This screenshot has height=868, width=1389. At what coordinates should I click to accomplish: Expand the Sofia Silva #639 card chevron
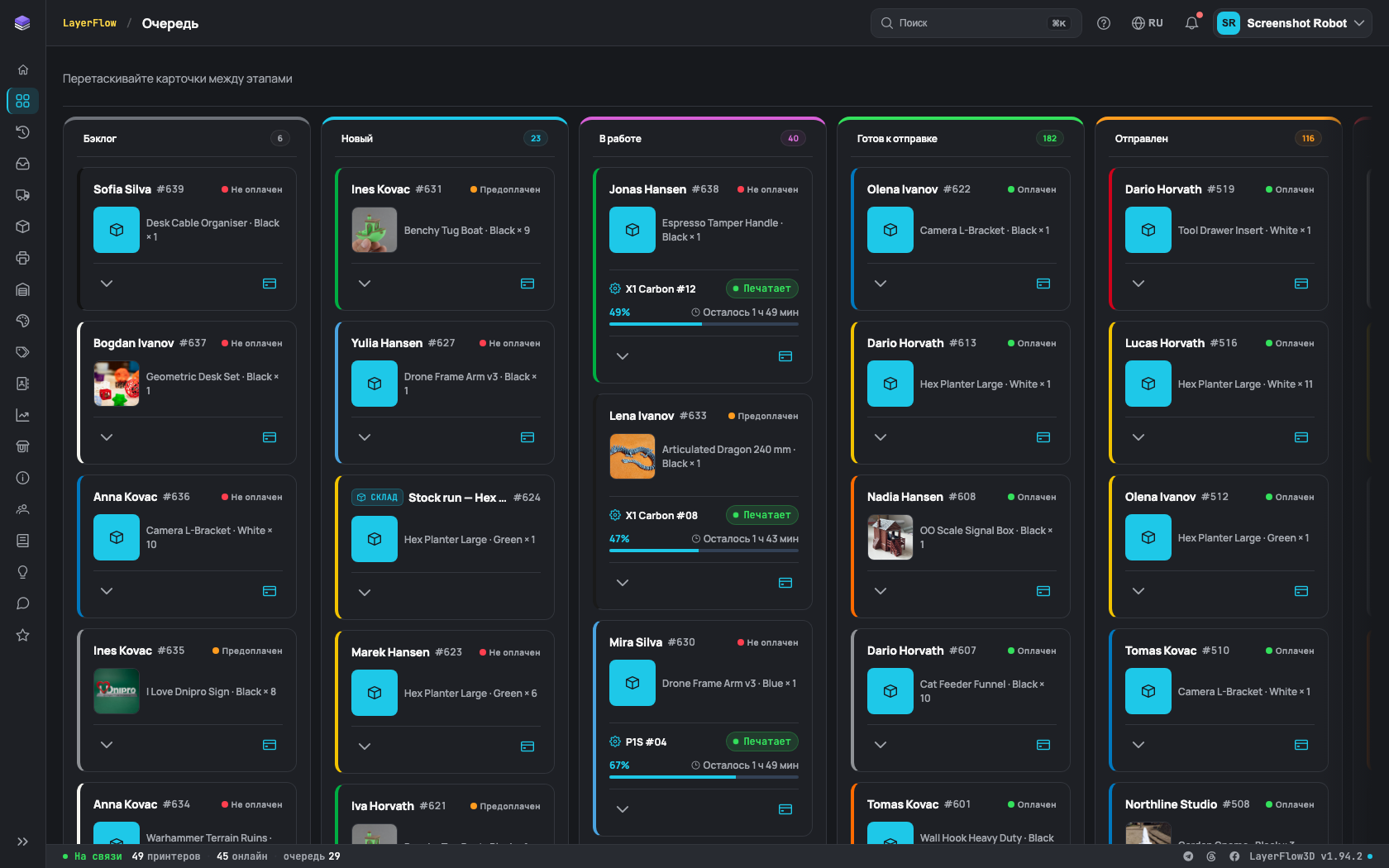(107, 284)
